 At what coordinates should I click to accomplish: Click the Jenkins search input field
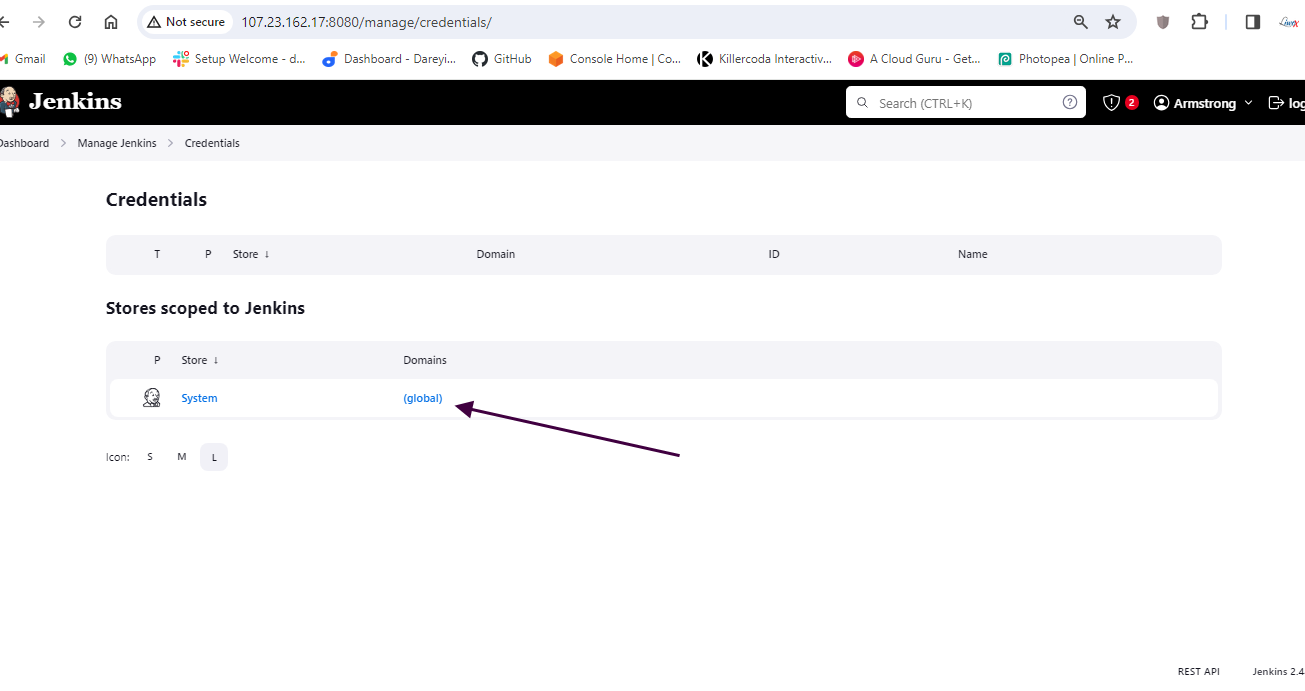pyautogui.click(x=960, y=103)
